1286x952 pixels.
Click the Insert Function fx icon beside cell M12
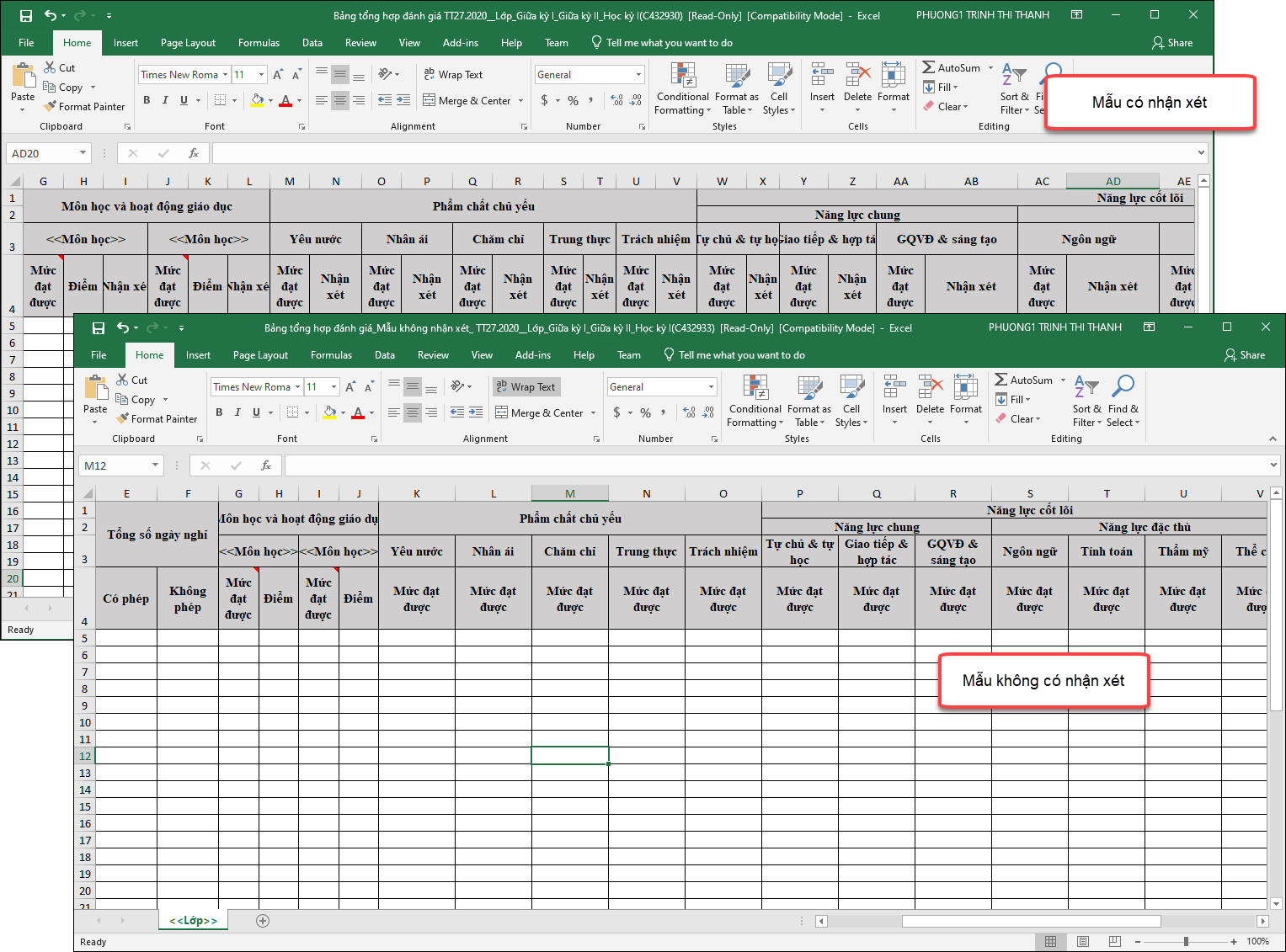tap(266, 465)
